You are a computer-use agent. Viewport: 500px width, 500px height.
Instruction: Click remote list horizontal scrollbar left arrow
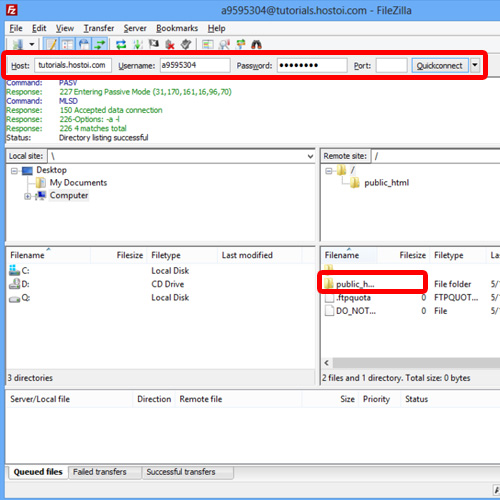pyautogui.click(x=327, y=363)
